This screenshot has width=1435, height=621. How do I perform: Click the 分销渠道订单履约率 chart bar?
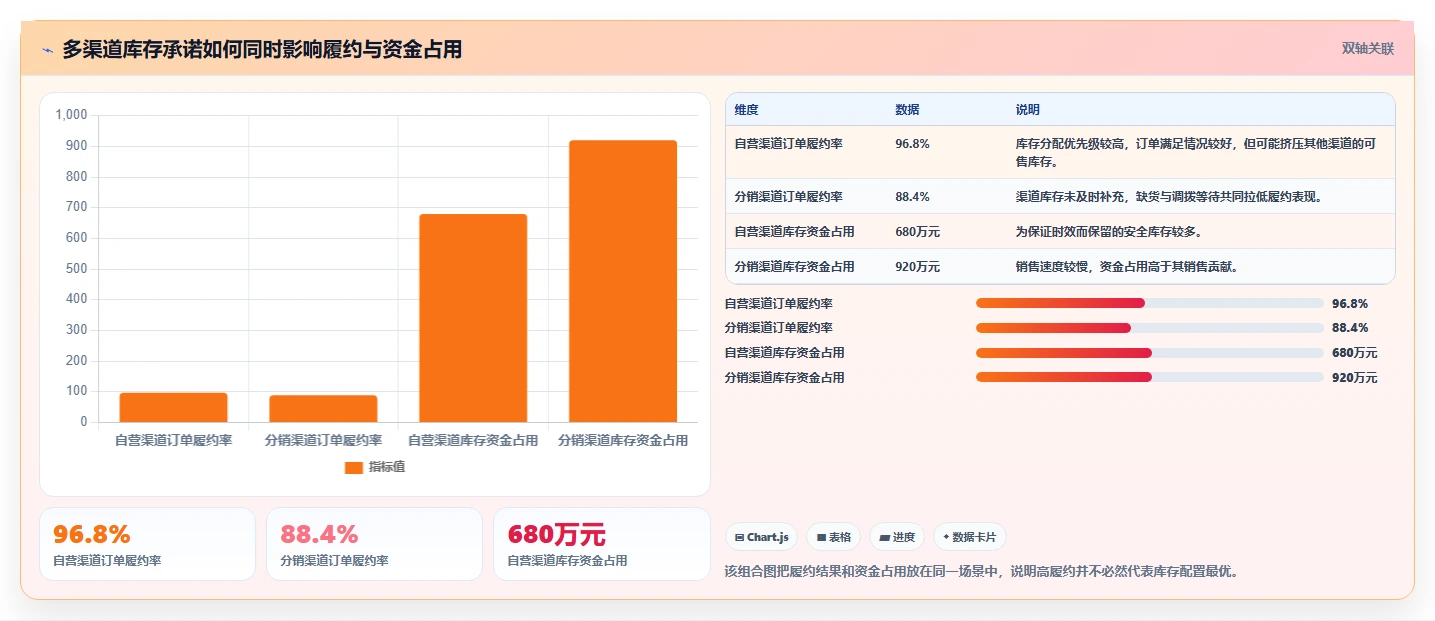tap(323, 408)
